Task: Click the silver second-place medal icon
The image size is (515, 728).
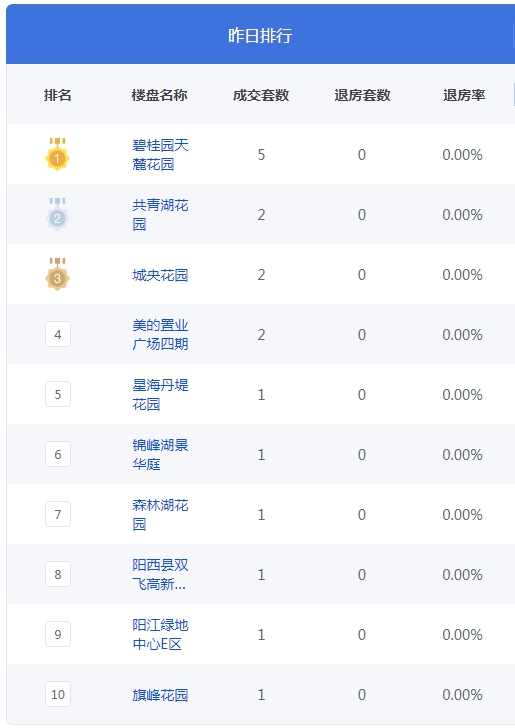Action: coord(57,214)
